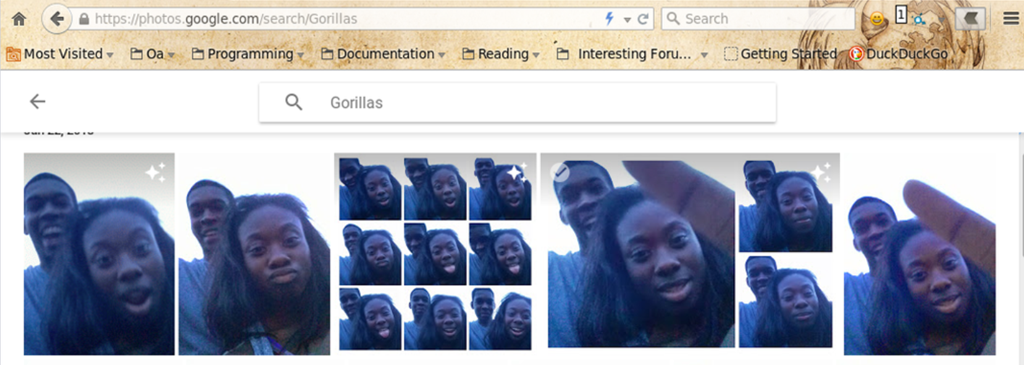This screenshot has height=365, width=1024.
Task: Open the address bar history dropdown arrow
Action: (x=627, y=20)
